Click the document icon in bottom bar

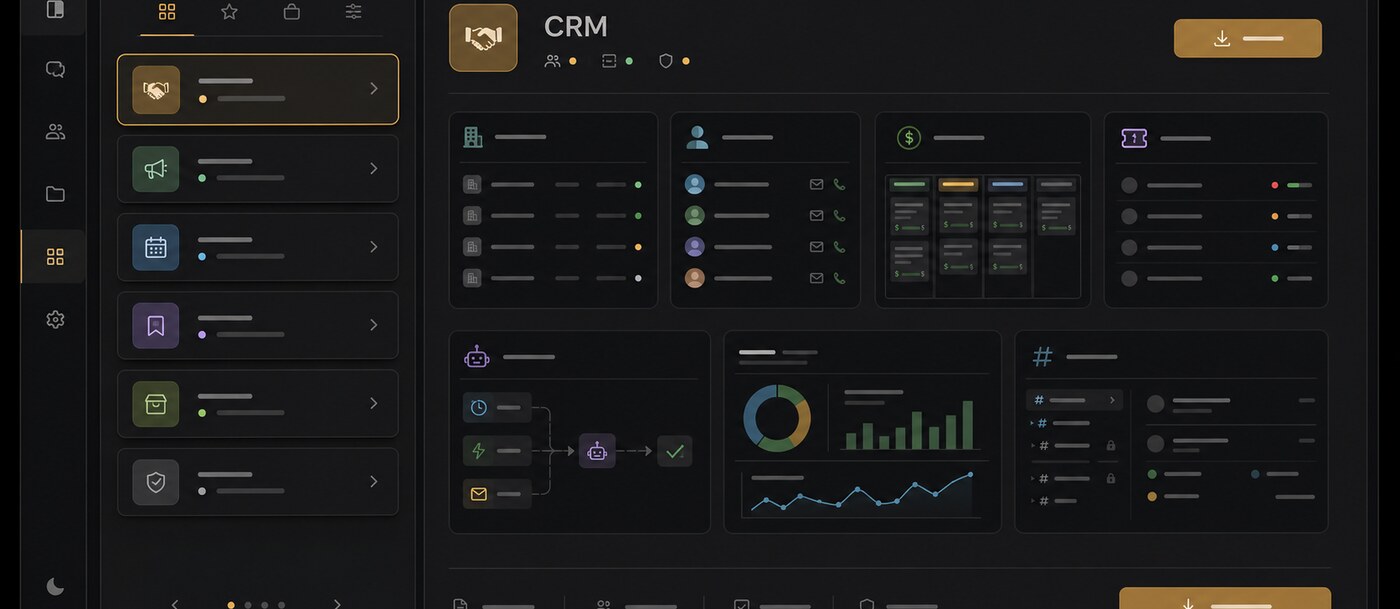coord(460,604)
